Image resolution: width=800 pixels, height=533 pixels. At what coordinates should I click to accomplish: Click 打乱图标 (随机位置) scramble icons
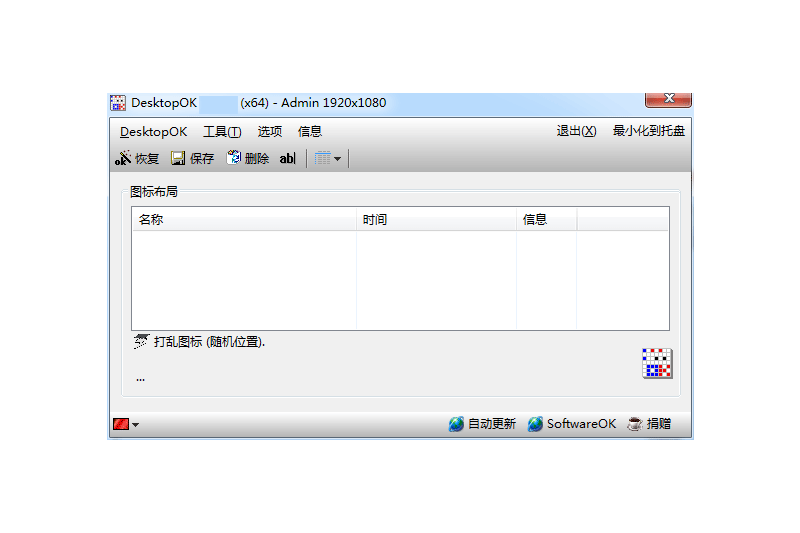(199, 342)
